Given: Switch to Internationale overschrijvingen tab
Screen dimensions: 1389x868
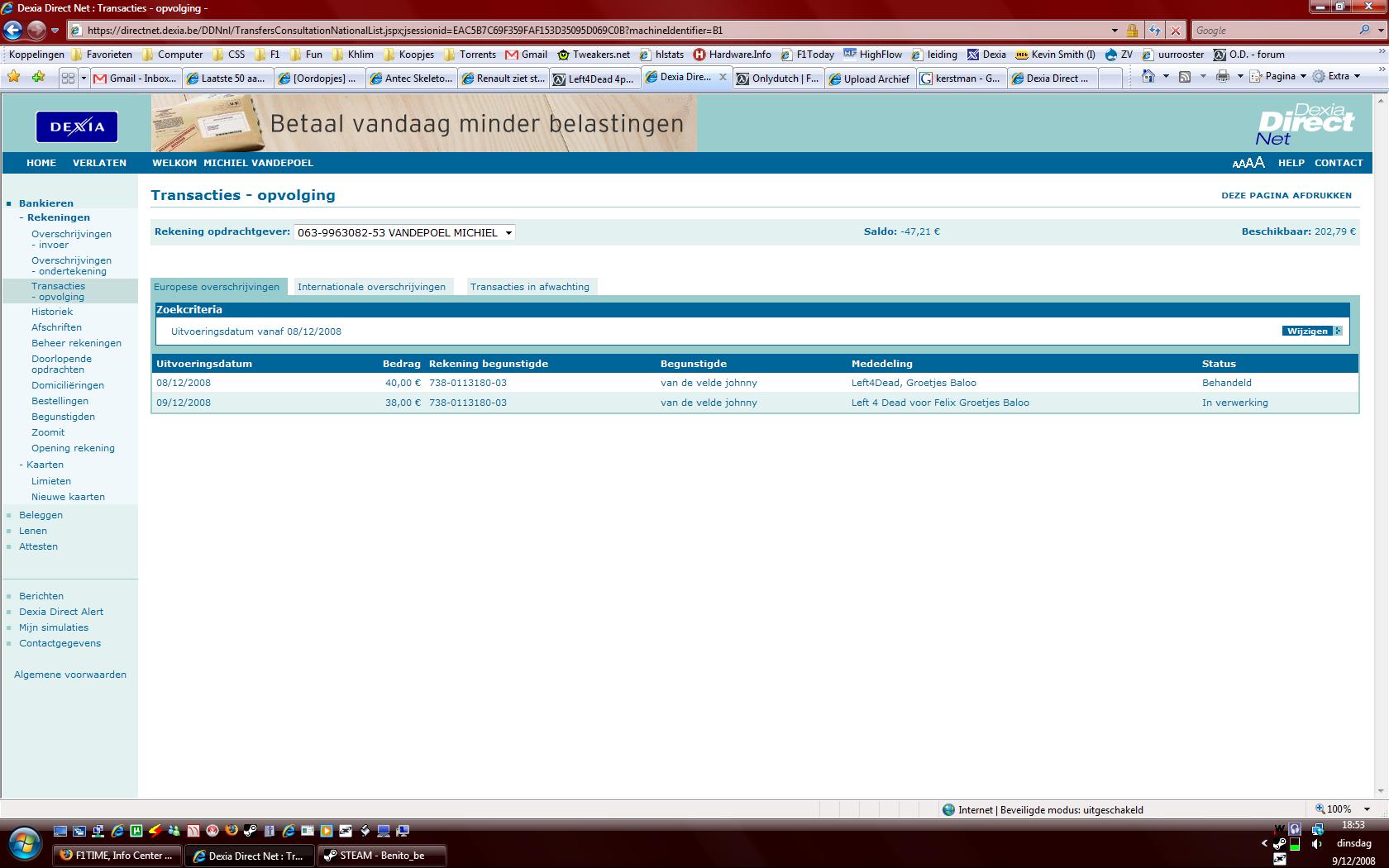Looking at the screenshot, I should coord(371,287).
